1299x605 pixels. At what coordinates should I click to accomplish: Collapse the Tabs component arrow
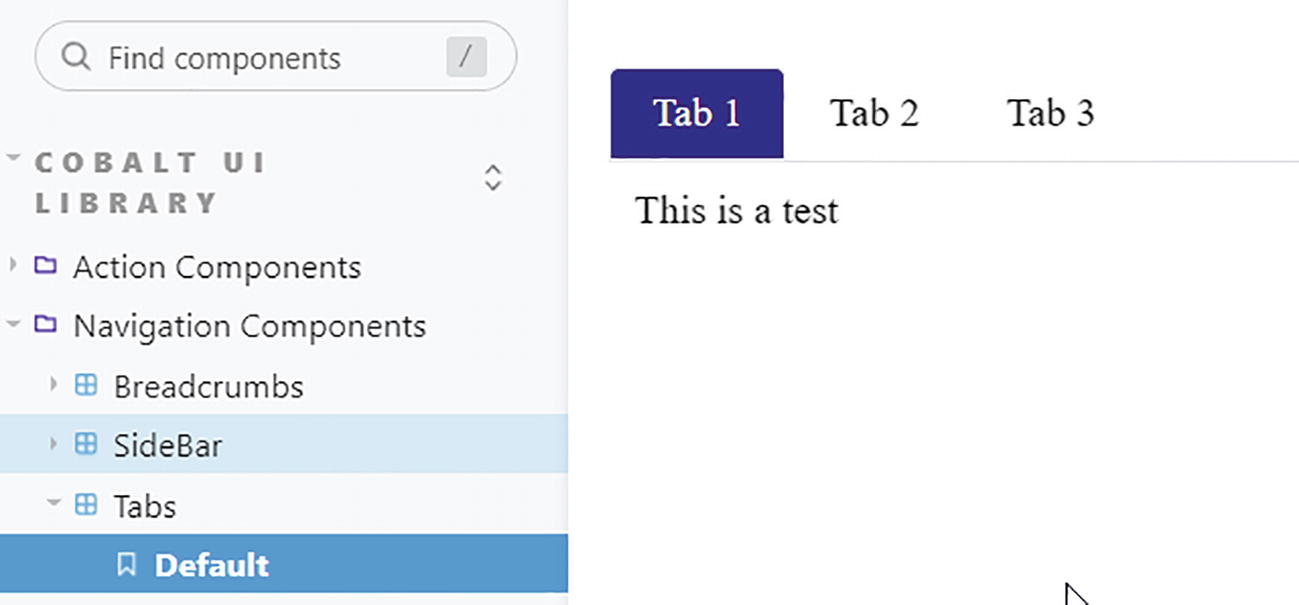[x=54, y=505]
